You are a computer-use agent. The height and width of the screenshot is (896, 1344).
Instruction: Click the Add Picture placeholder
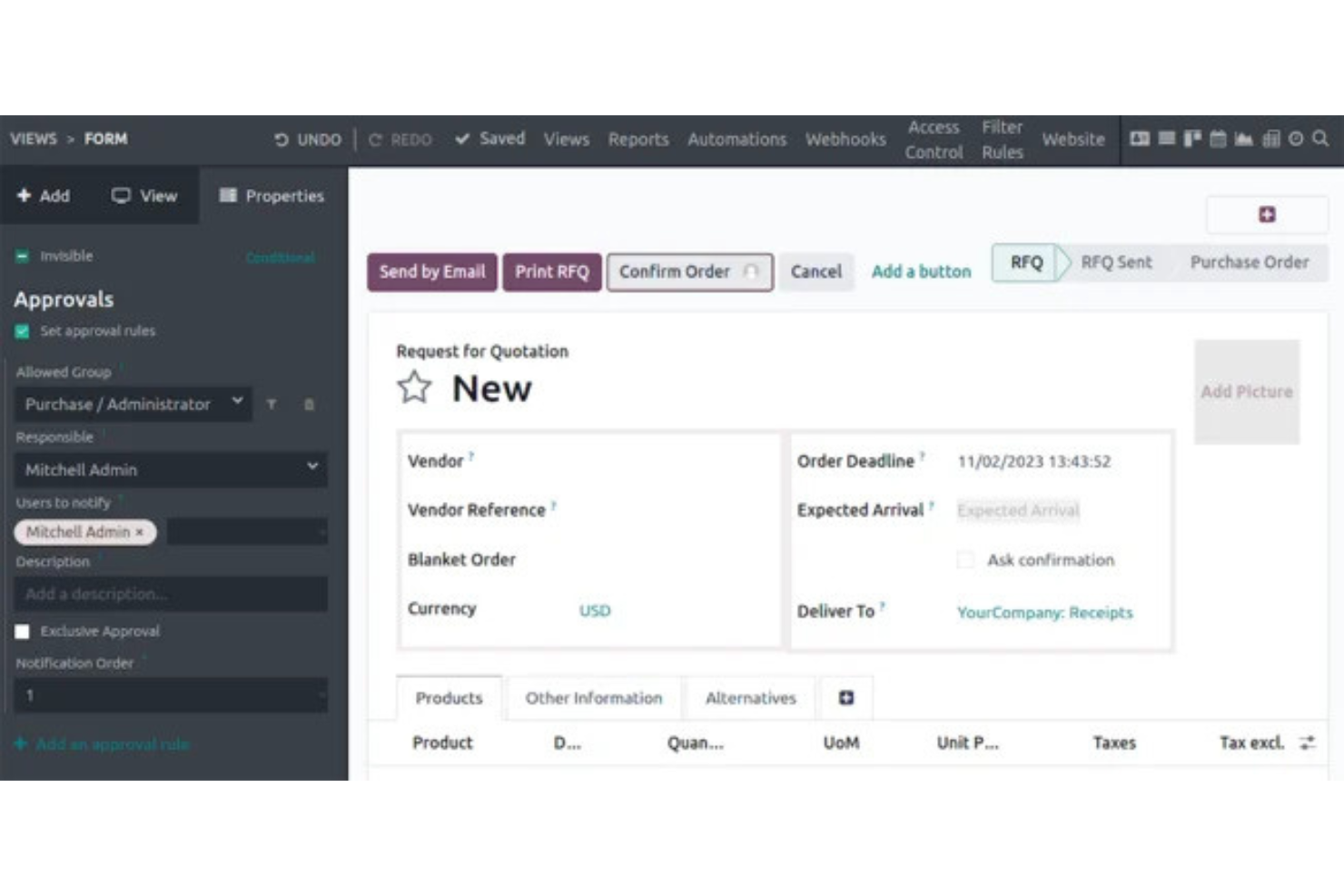coord(1246,392)
